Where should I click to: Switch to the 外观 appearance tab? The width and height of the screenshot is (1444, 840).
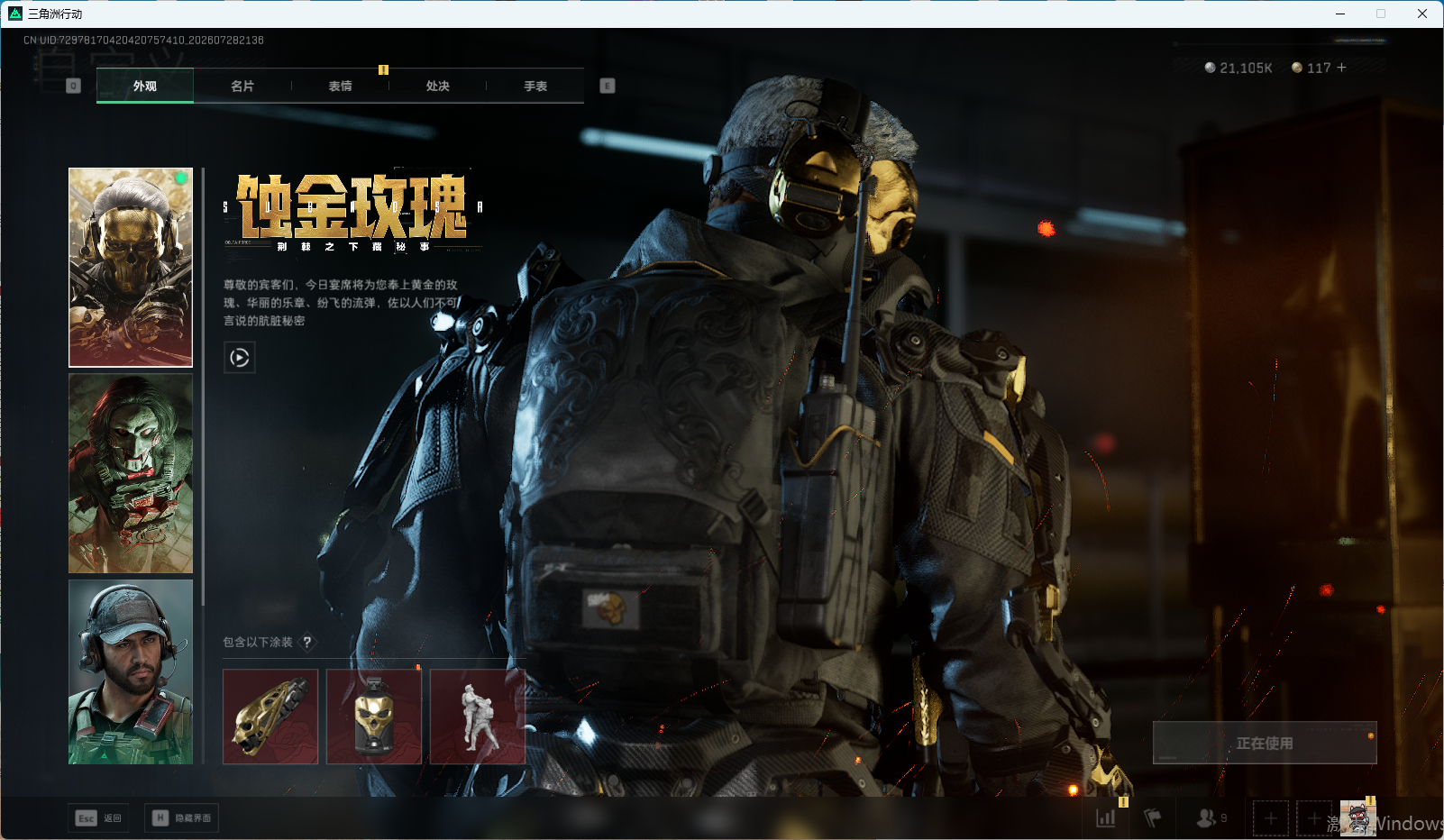(x=145, y=86)
